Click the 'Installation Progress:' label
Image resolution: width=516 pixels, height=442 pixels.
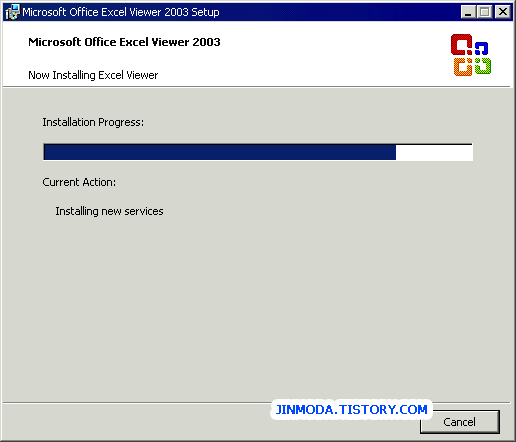(x=93, y=122)
